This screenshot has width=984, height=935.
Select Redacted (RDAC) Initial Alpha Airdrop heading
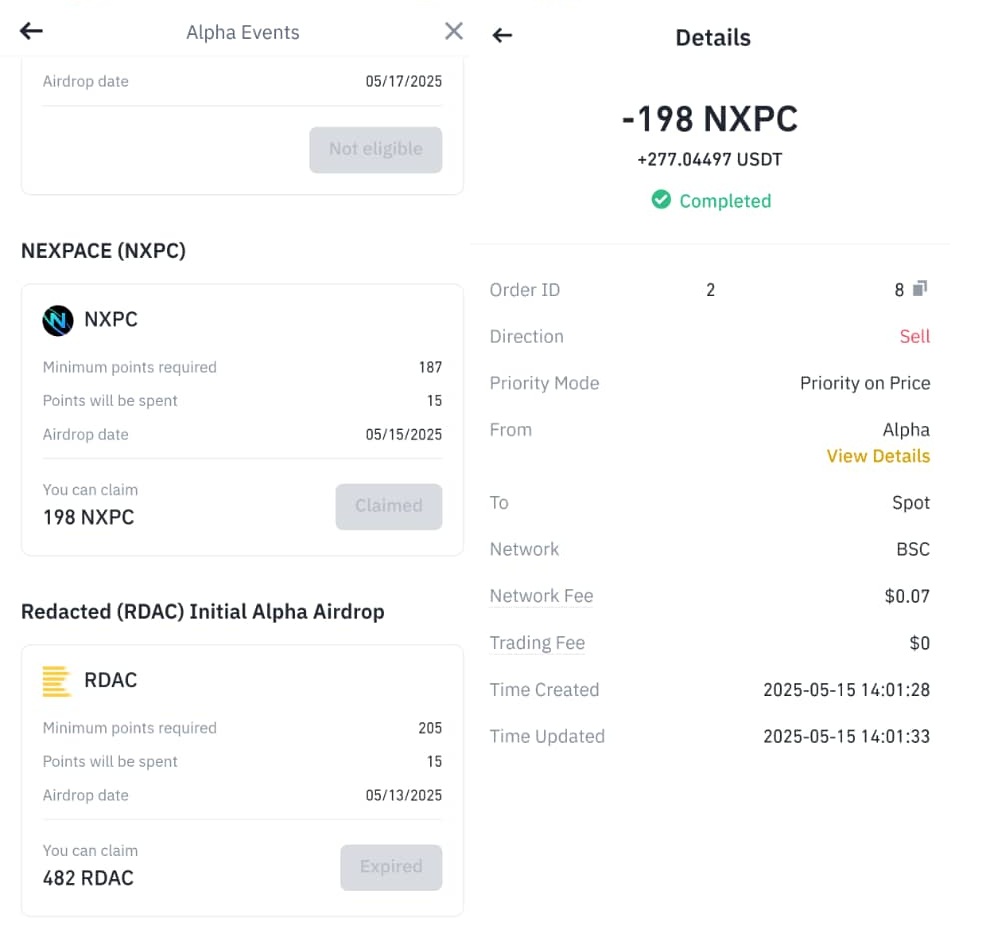203,612
